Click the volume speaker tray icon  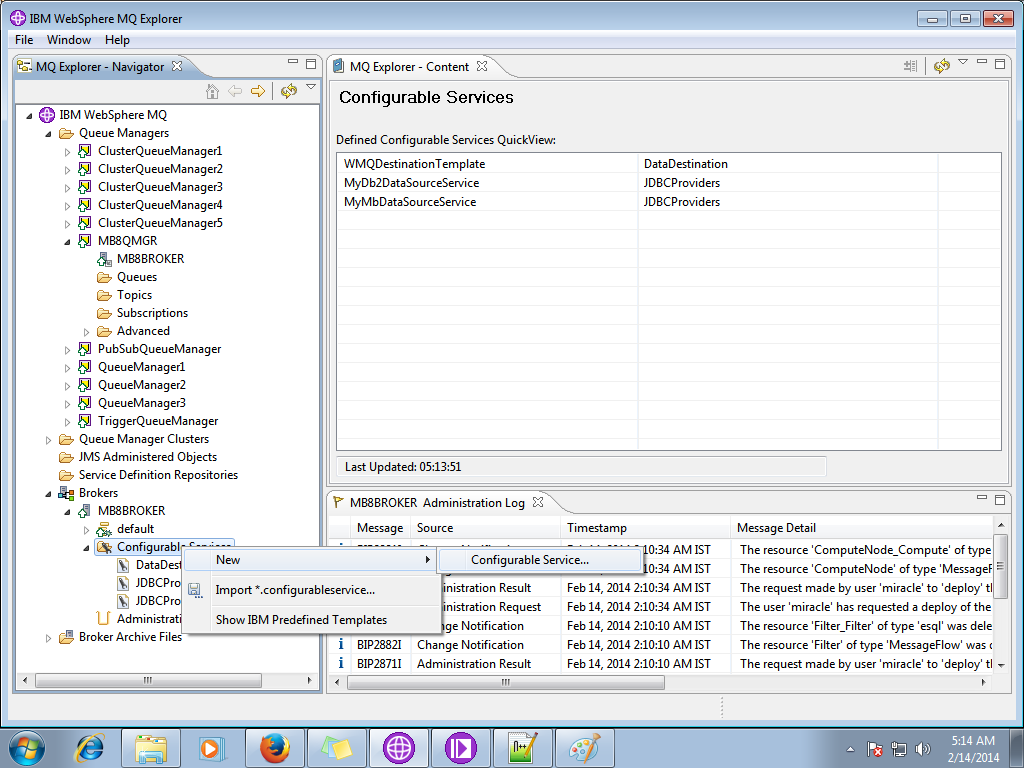click(923, 749)
